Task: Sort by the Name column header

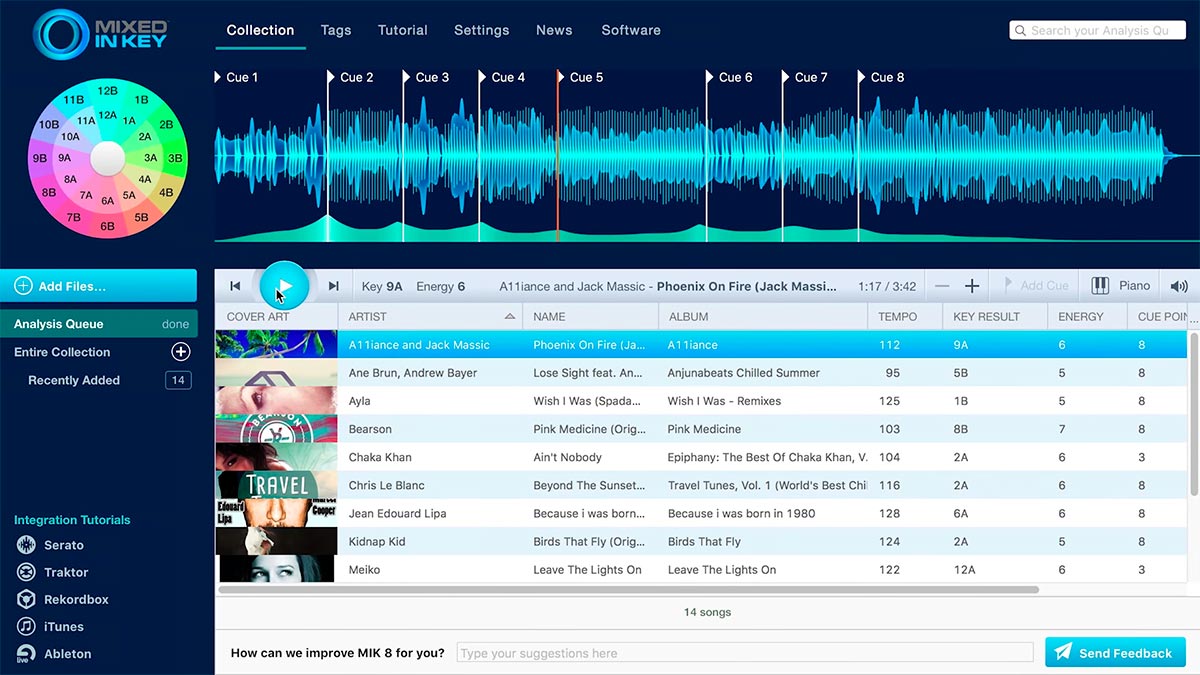Action: coord(590,316)
